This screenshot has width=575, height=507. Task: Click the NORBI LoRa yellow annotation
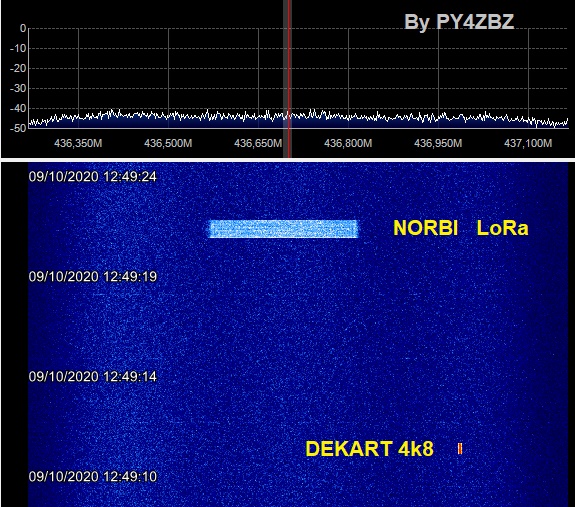(x=461, y=228)
